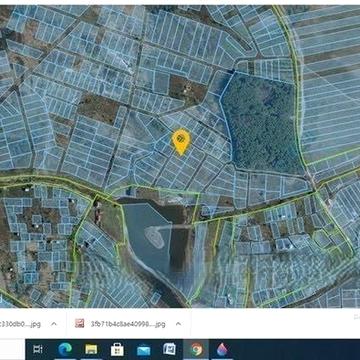The width and height of the screenshot is (360, 360).
Task: Open Microsoft Store from the taskbar
Action: point(117,349)
